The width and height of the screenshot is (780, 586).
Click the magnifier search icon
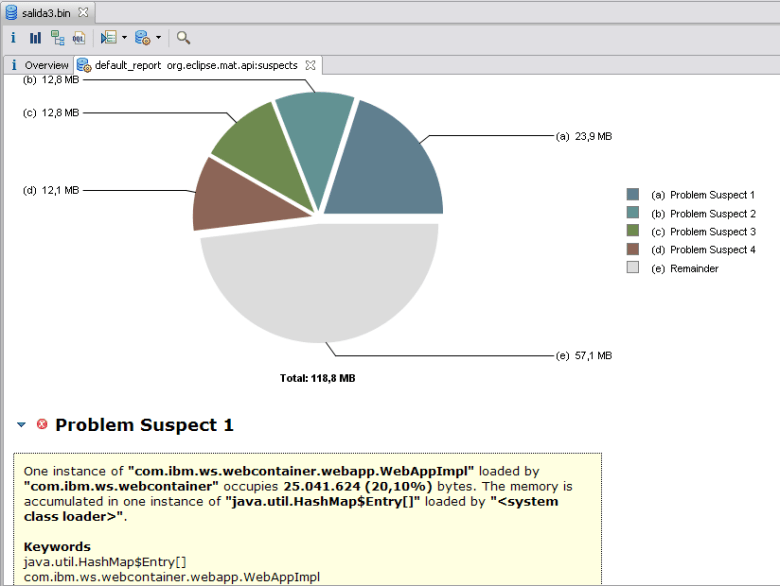tap(183, 38)
